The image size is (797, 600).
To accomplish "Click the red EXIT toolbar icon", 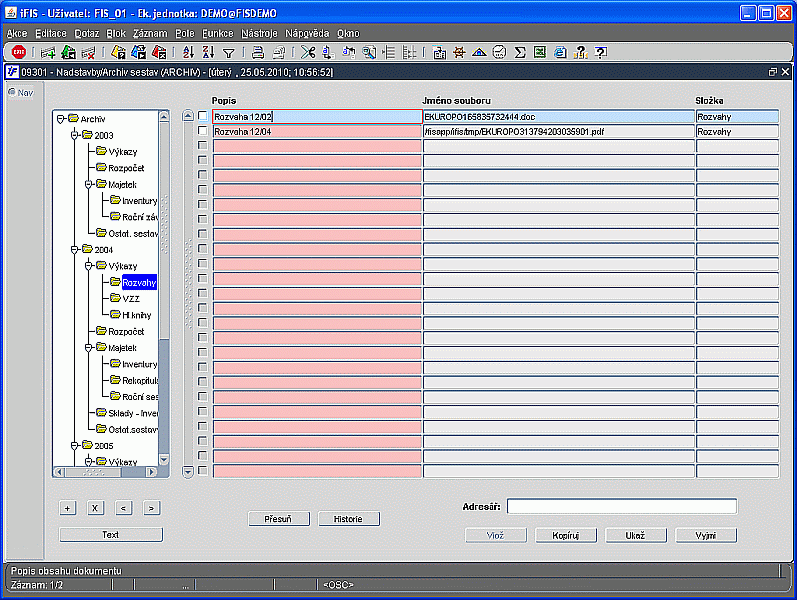I will pyautogui.click(x=19, y=52).
